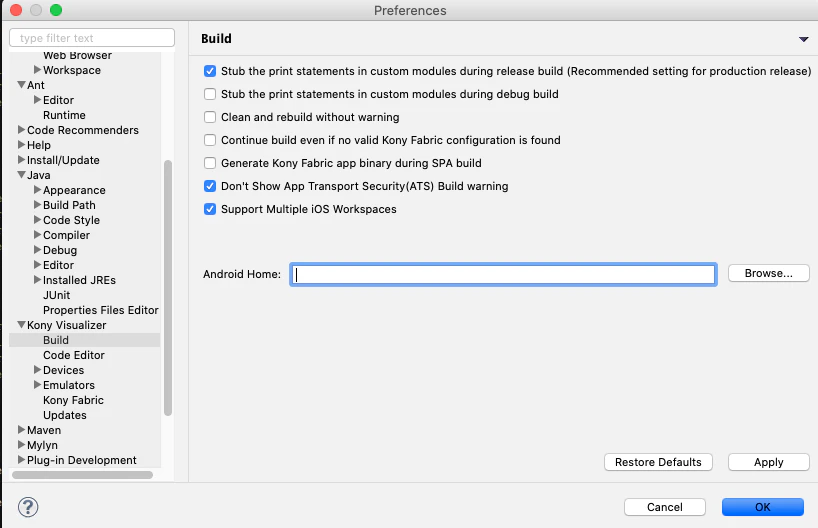Viewport: 818px width, 528px height.
Task: Click the type filter text search box
Action: (92, 38)
